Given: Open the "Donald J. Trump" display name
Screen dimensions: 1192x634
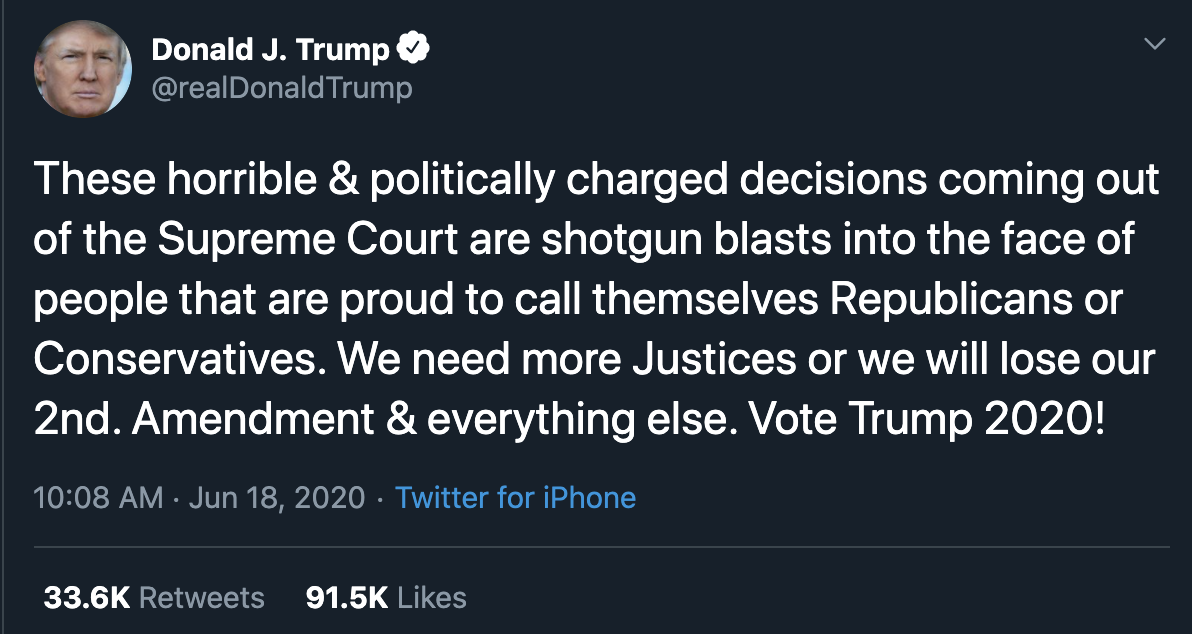Looking at the screenshot, I should click(269, 49).
